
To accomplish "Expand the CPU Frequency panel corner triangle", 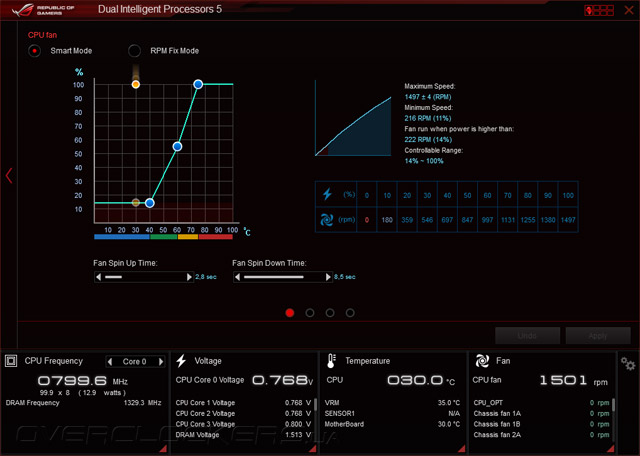I will [x=163, y=449].
